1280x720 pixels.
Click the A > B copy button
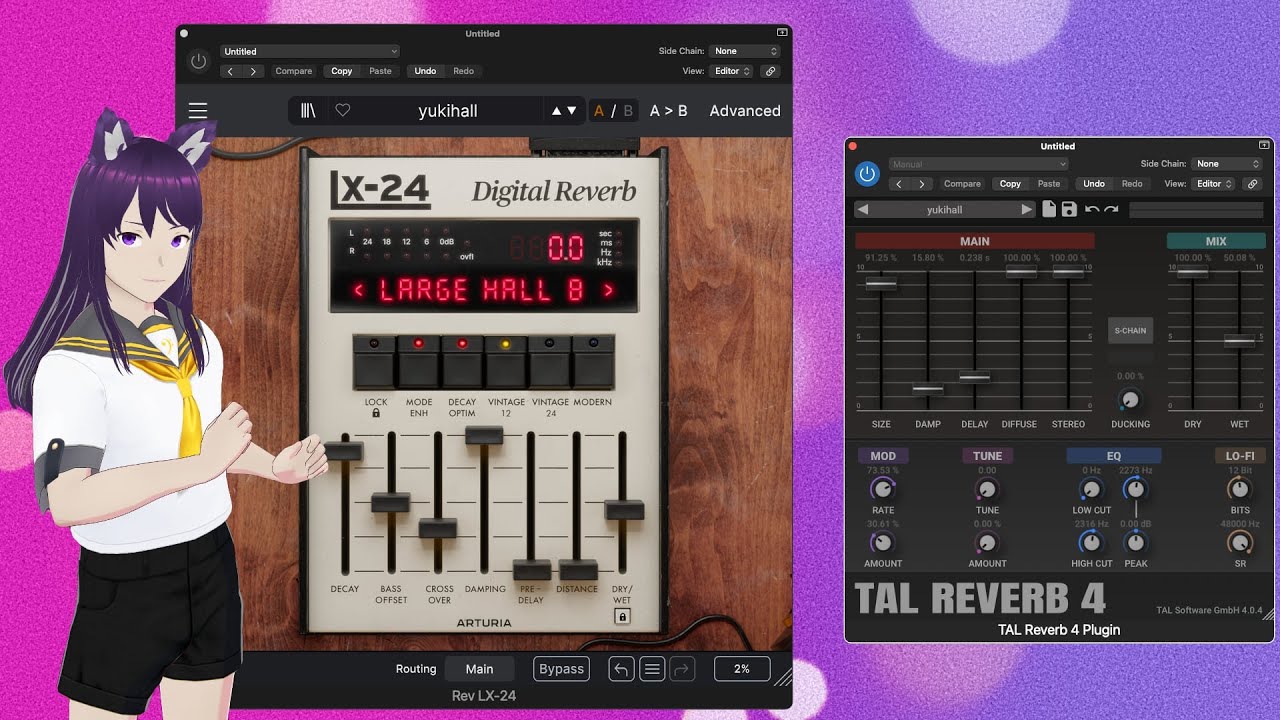pos(669,111)
